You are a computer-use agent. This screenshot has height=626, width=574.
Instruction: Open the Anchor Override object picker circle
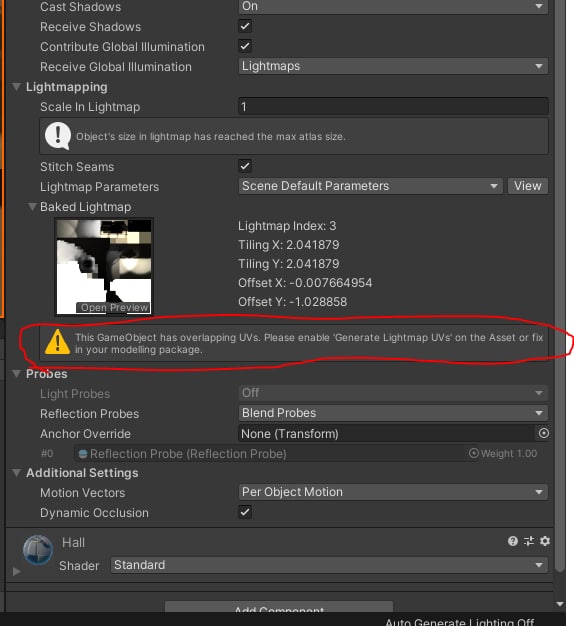tap(543, 433)
